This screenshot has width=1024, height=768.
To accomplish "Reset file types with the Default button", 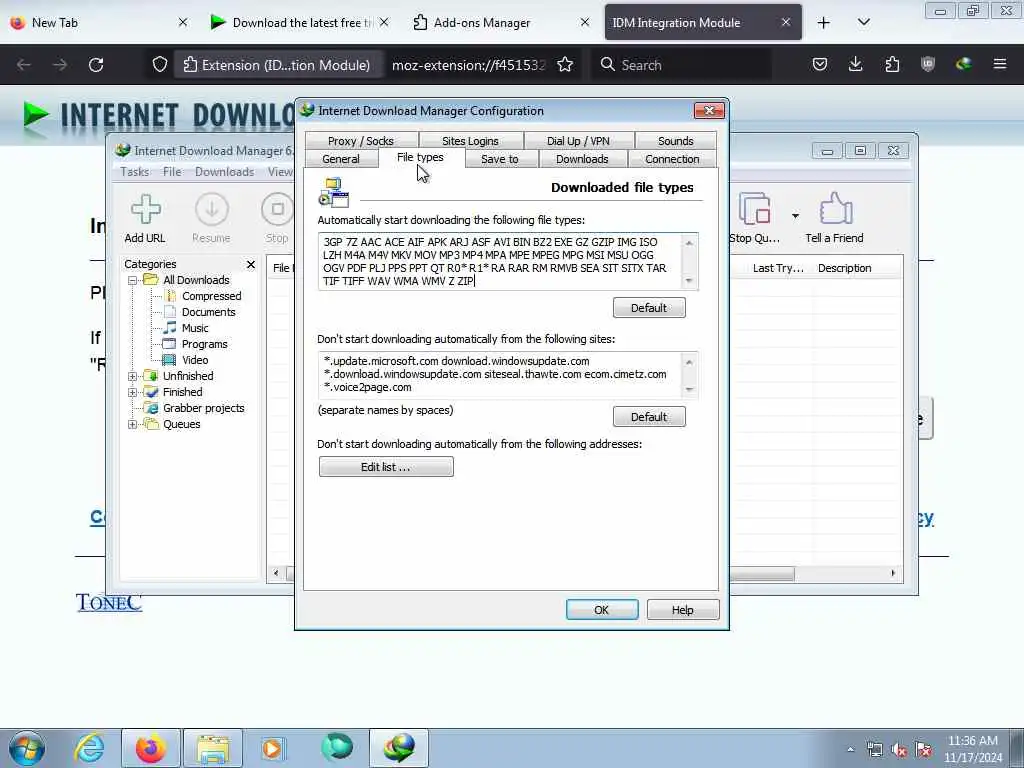I will [649, 308].
